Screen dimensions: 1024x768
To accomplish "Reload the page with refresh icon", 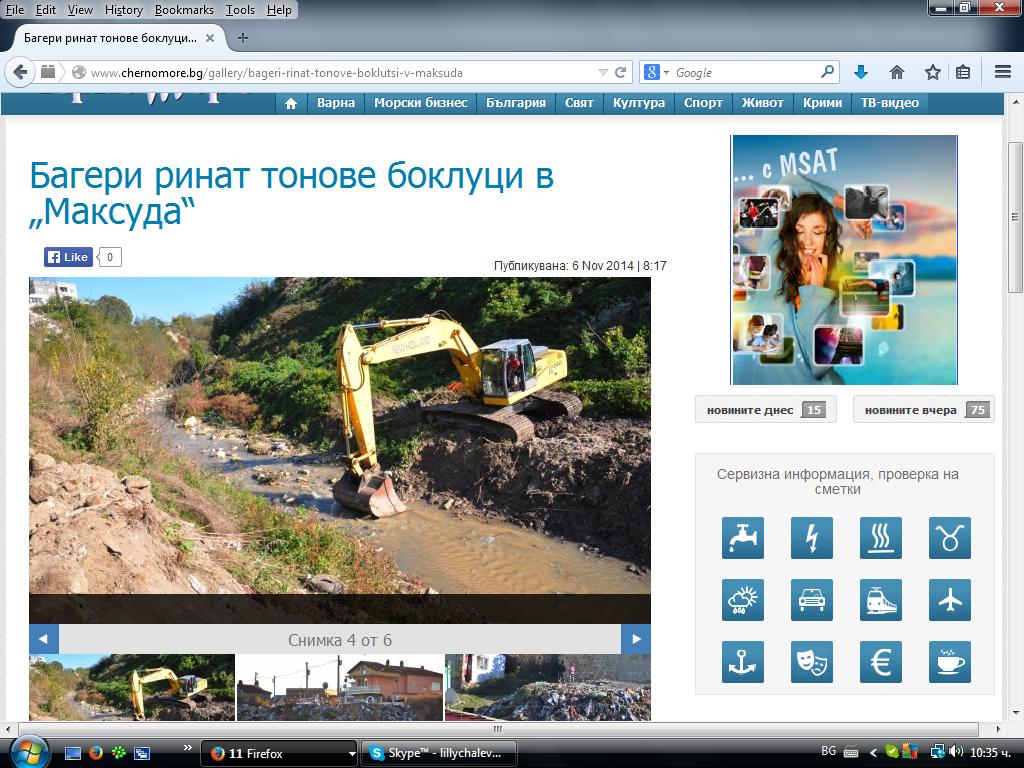I will pos(620,72).
